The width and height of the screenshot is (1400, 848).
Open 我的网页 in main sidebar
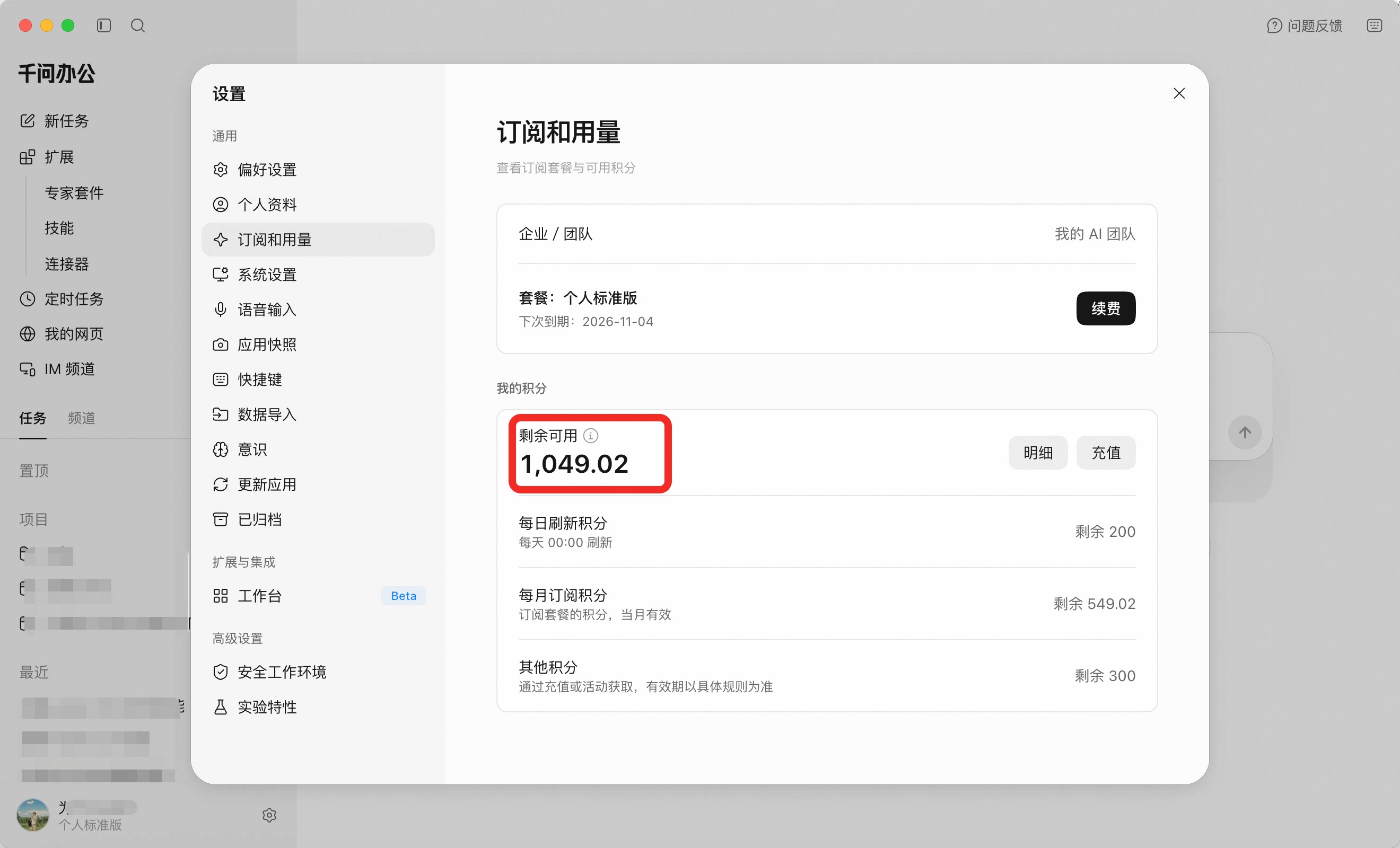coord(62,334)
